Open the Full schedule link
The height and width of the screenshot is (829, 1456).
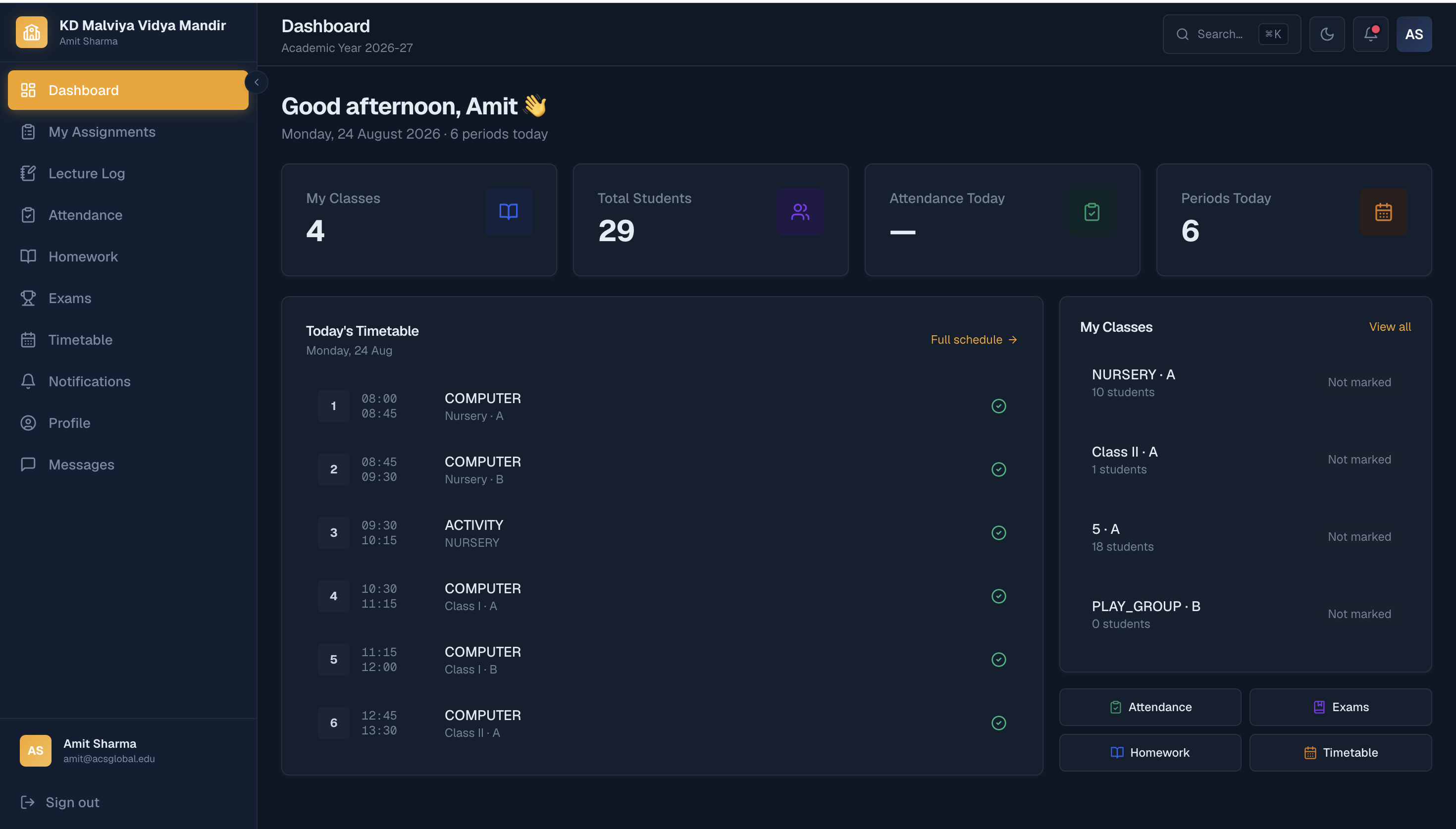click(974, 340)
